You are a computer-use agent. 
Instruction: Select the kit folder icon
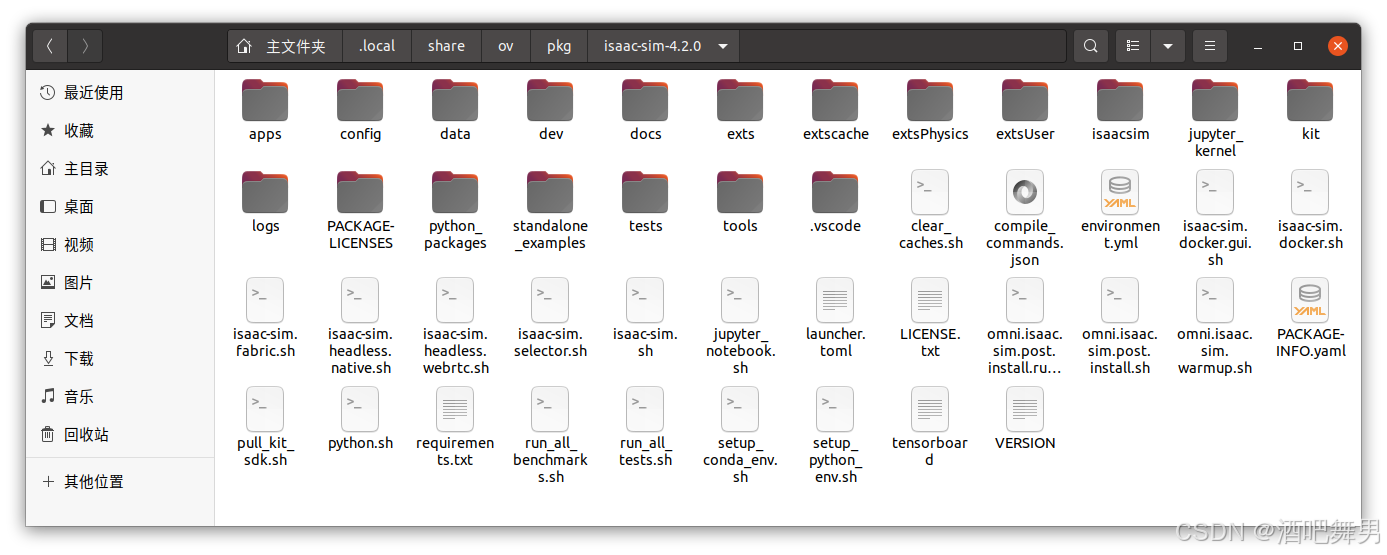(1310, 100)
